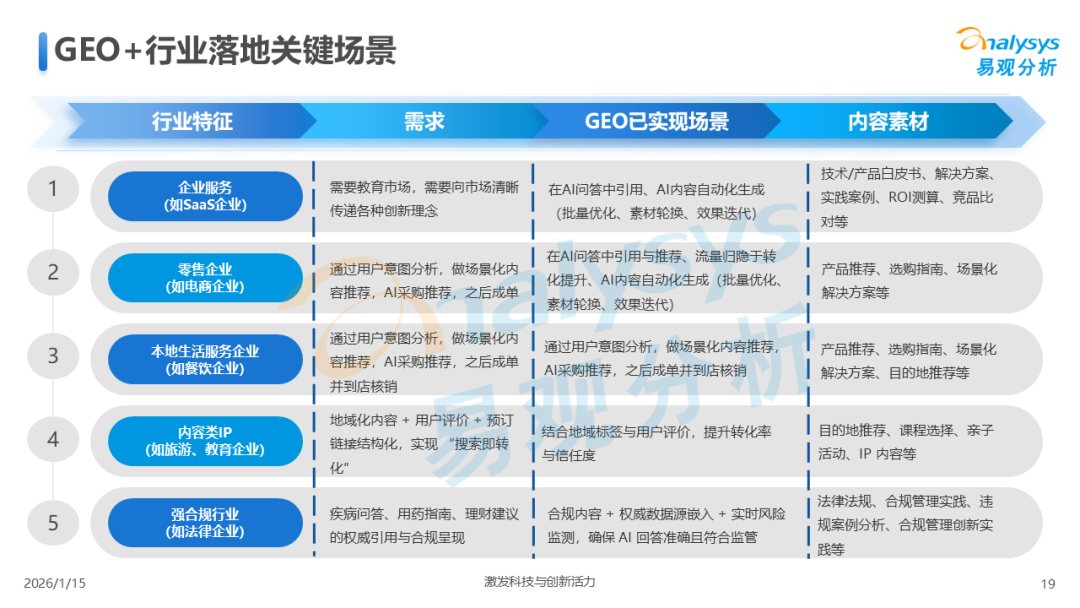Select the 强合规行业(如法律企业) pill
The height and width of the screenshot is (608, 1080).
[x=207, y=521]
